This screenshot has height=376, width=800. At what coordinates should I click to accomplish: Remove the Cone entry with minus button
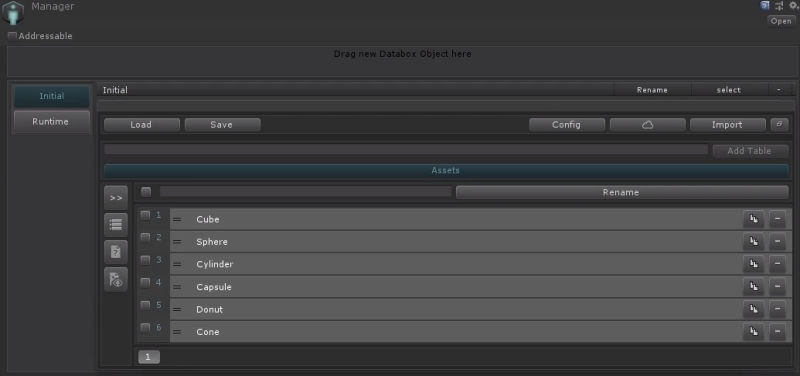tap(778, 332)
